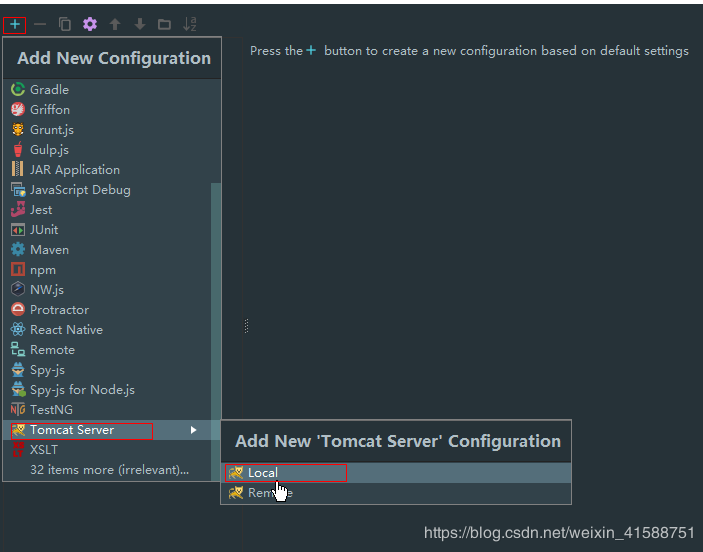The width and height of the screenshot is (703, 552).
Task: Click the React Native atom icon
Action: tap(18, 330)
